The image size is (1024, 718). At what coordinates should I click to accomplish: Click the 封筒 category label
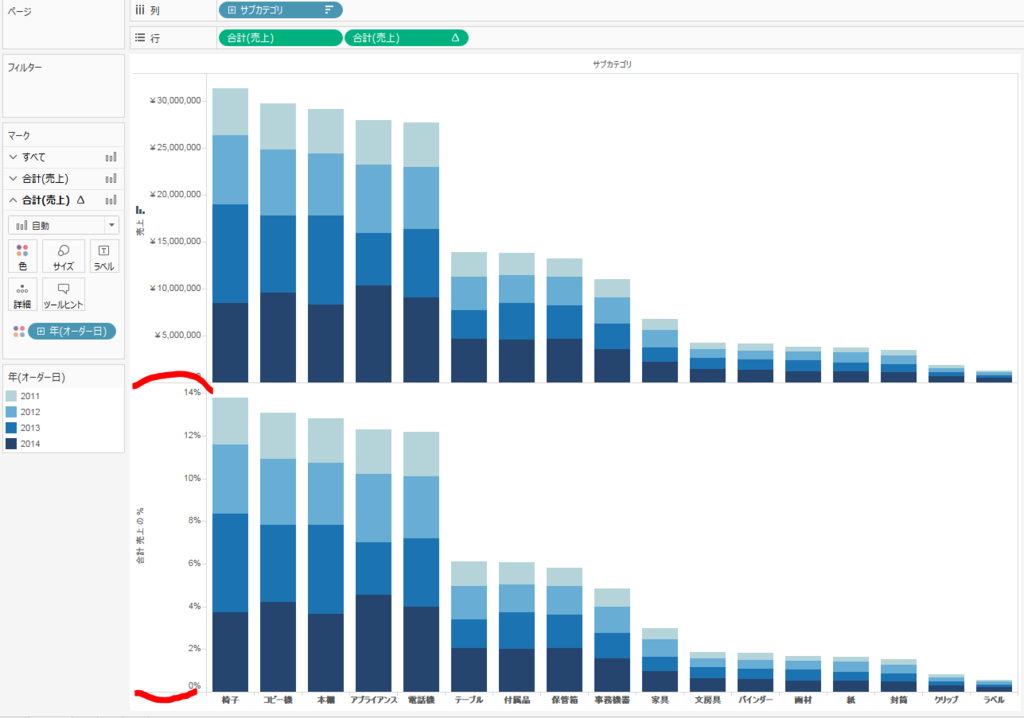point(899,700)
